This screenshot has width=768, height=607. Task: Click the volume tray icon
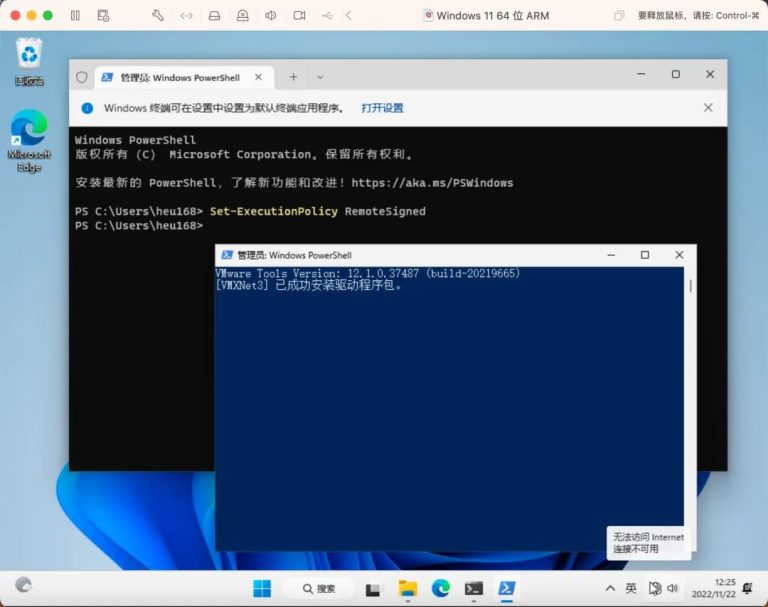point(672,588)
